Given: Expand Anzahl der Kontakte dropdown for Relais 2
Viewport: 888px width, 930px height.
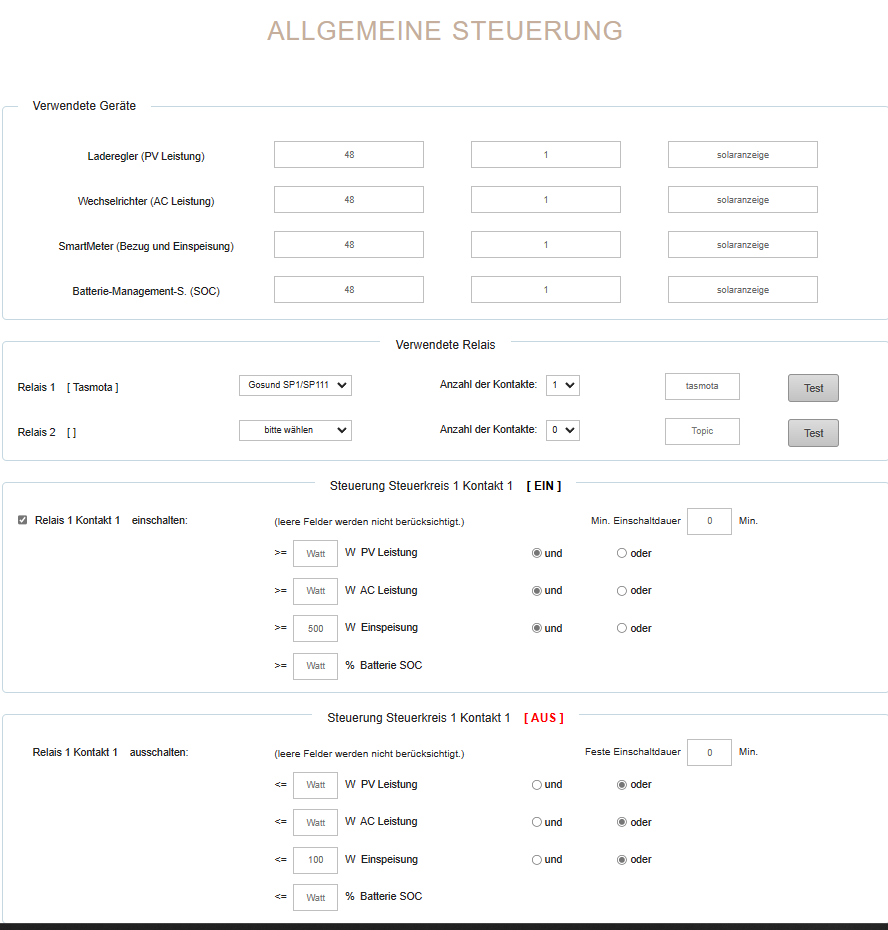Looking at the screenshot, I should pyautogui.click(x=564, y=430).
